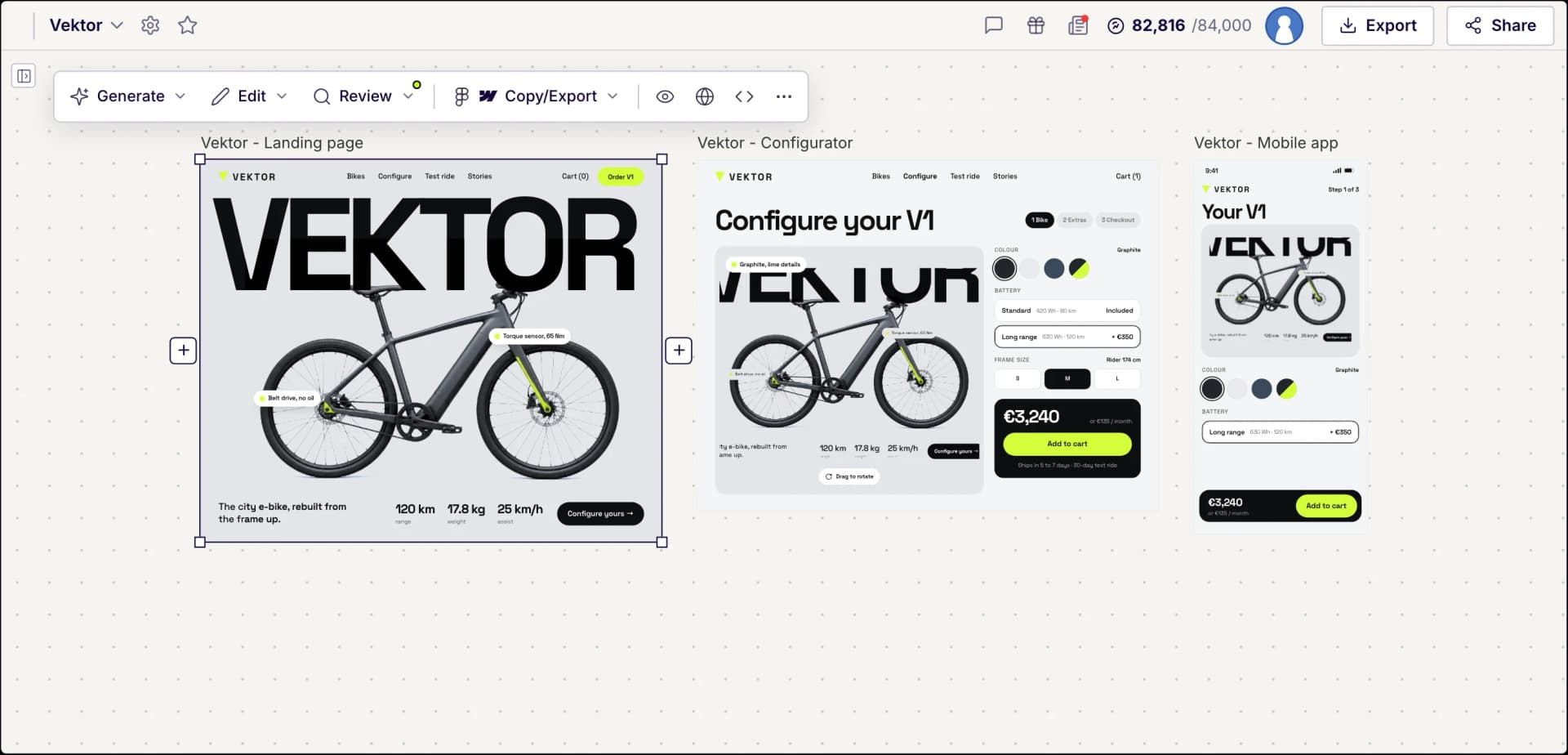Select Long range battery option in Configurator
Screen dimensions: 1568x755
tap(1067, 337)
